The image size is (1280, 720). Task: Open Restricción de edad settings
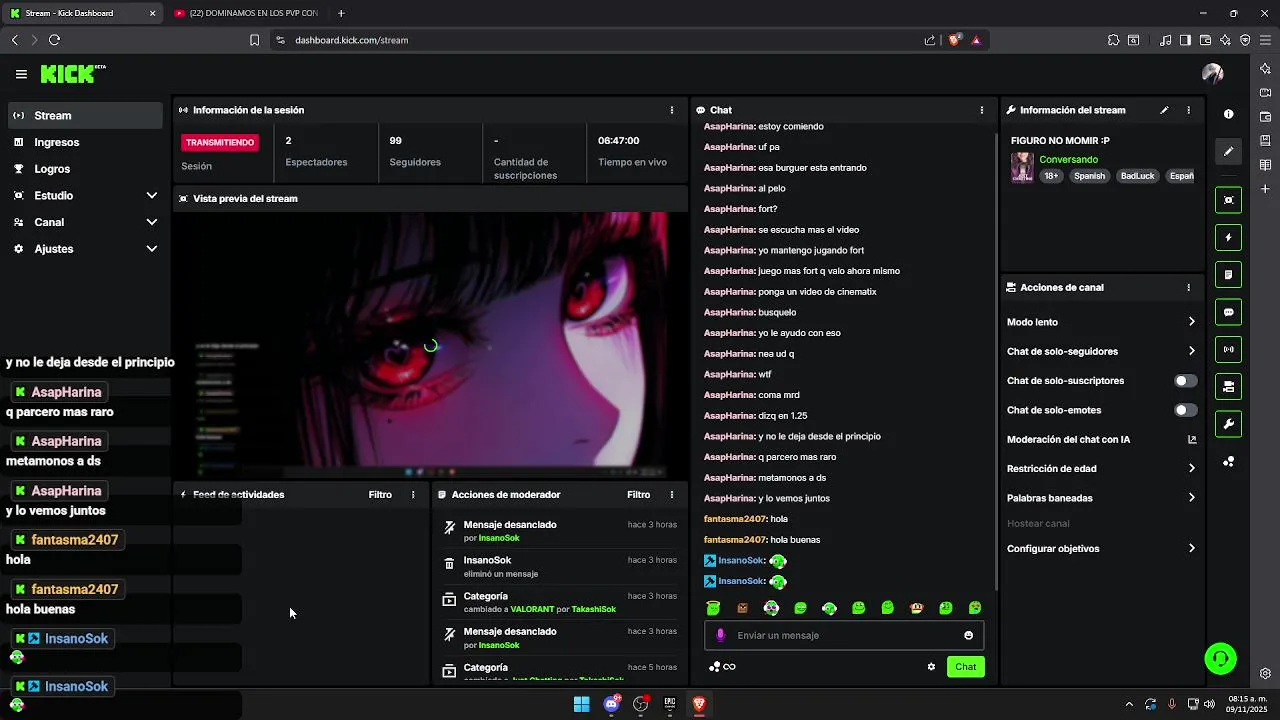(x=1100, y=468)
